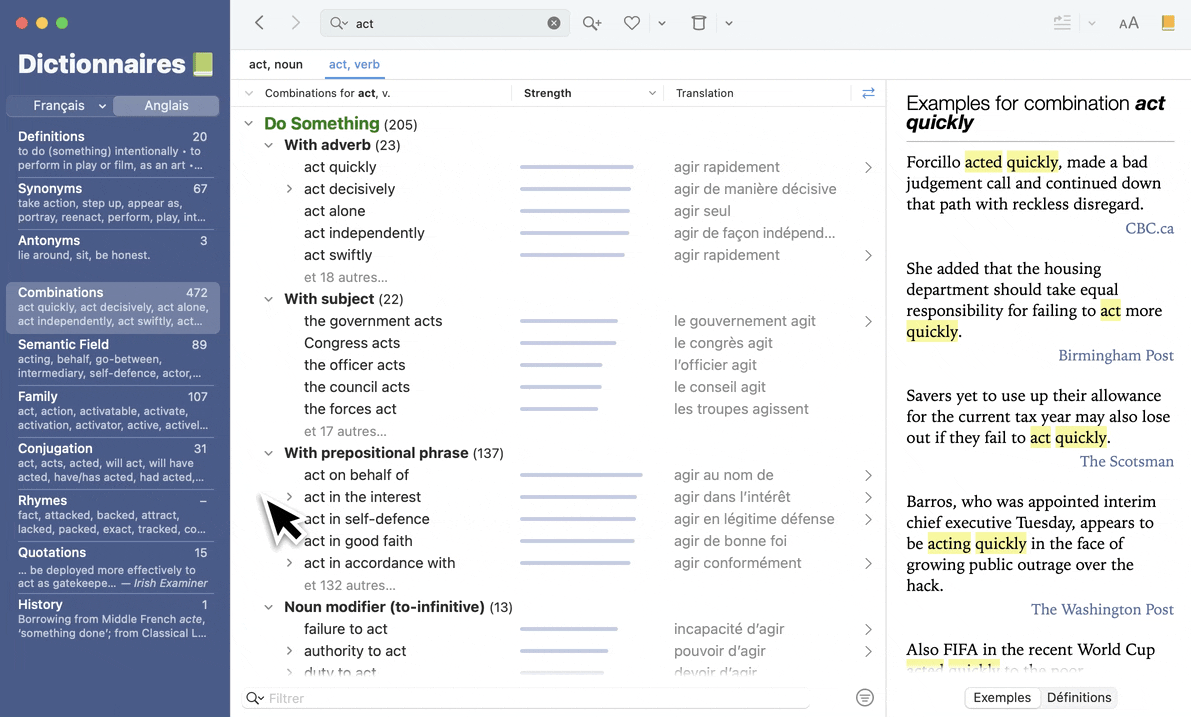Swap translation direction with arrows icon
This screenshot has height=717, width=1191.
(x=868, y=93)
